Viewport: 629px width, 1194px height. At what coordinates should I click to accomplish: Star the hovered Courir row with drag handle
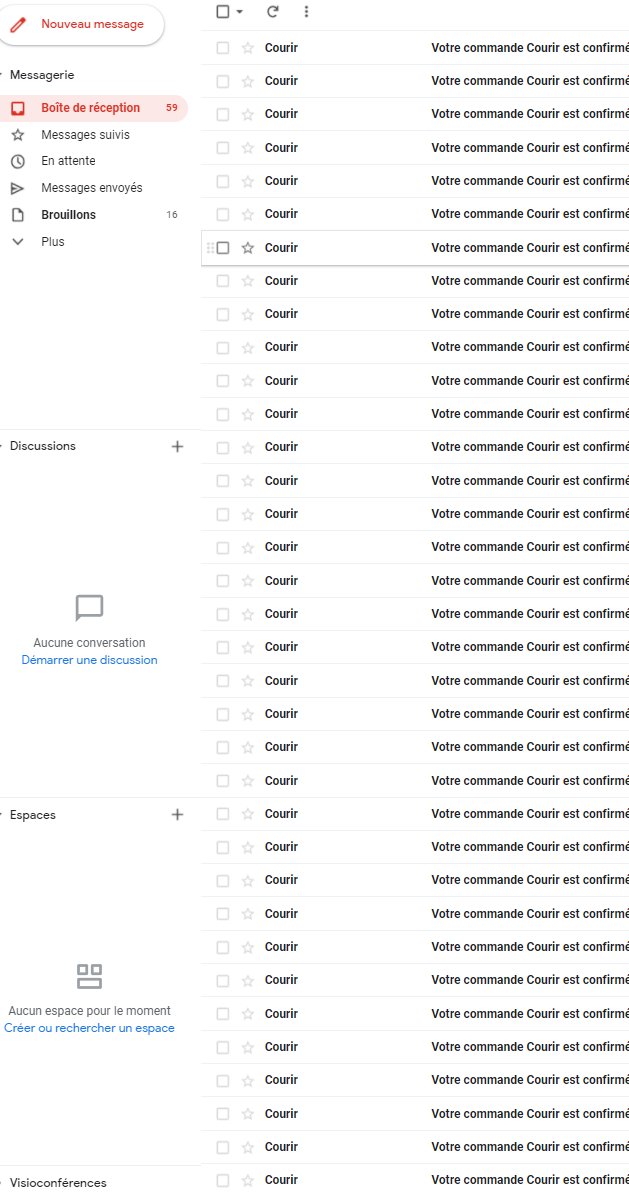247,247
